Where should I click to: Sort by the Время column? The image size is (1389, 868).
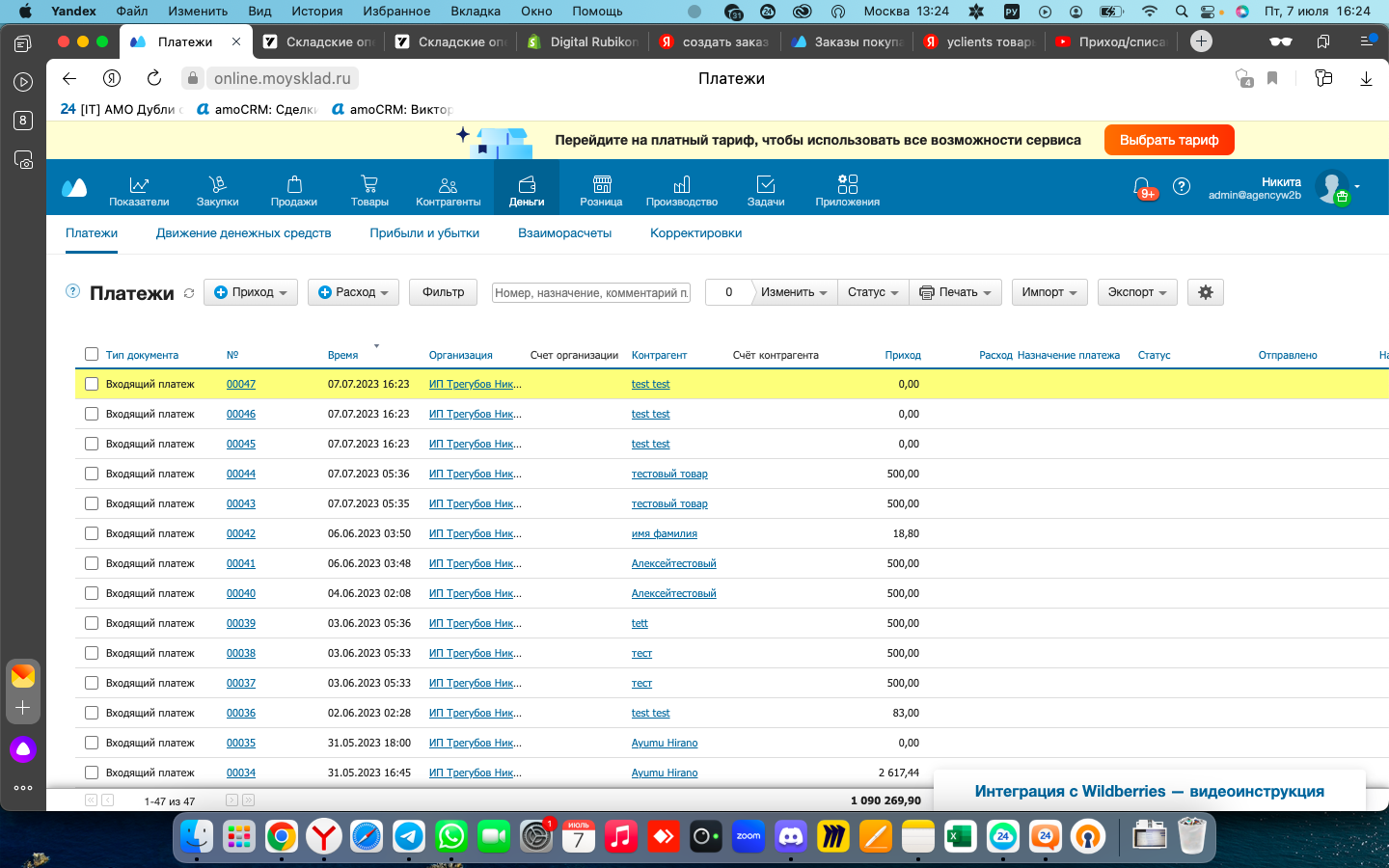click(342, 355)
